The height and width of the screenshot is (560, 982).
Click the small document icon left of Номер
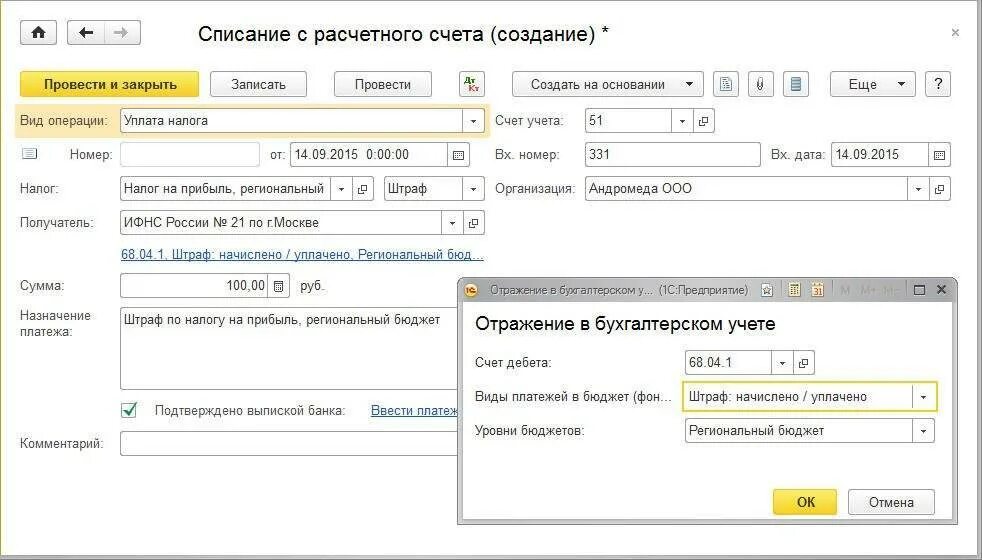(29, 153)
